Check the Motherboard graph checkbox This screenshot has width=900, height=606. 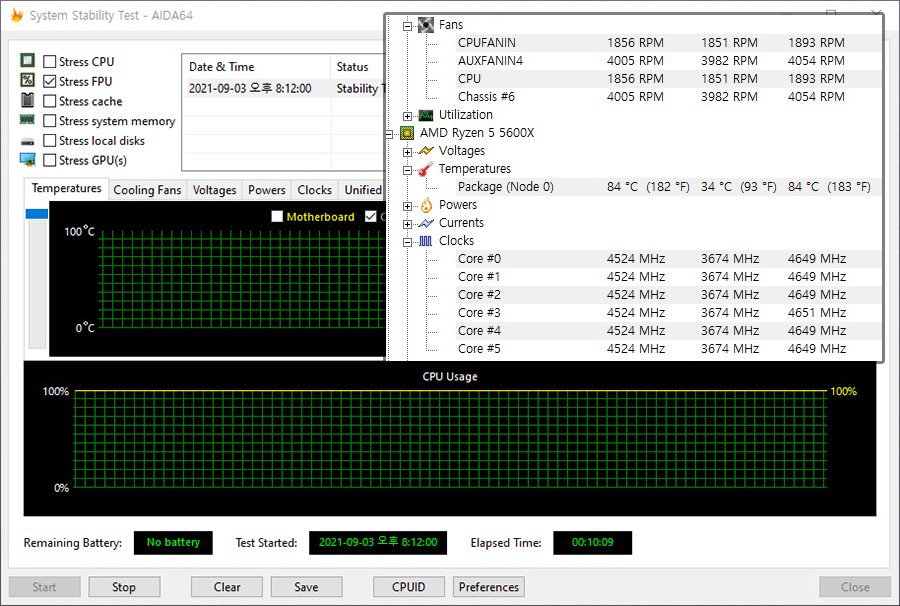point(277,216)
